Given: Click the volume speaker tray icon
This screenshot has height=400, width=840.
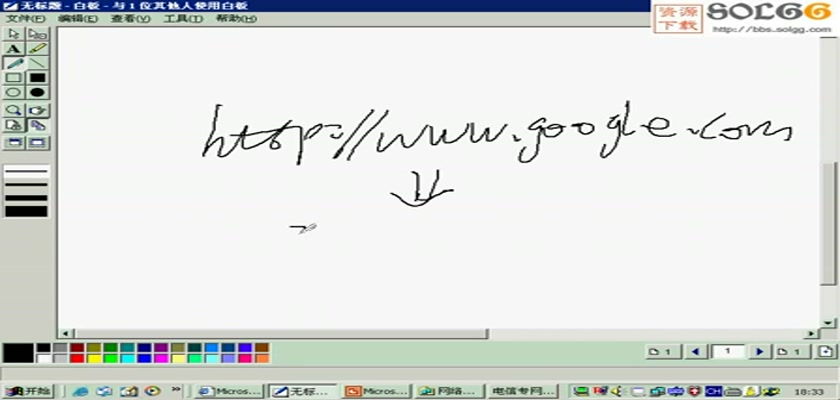Looking at the screenshot, I should pyautogui.click(x=616, y=391).
